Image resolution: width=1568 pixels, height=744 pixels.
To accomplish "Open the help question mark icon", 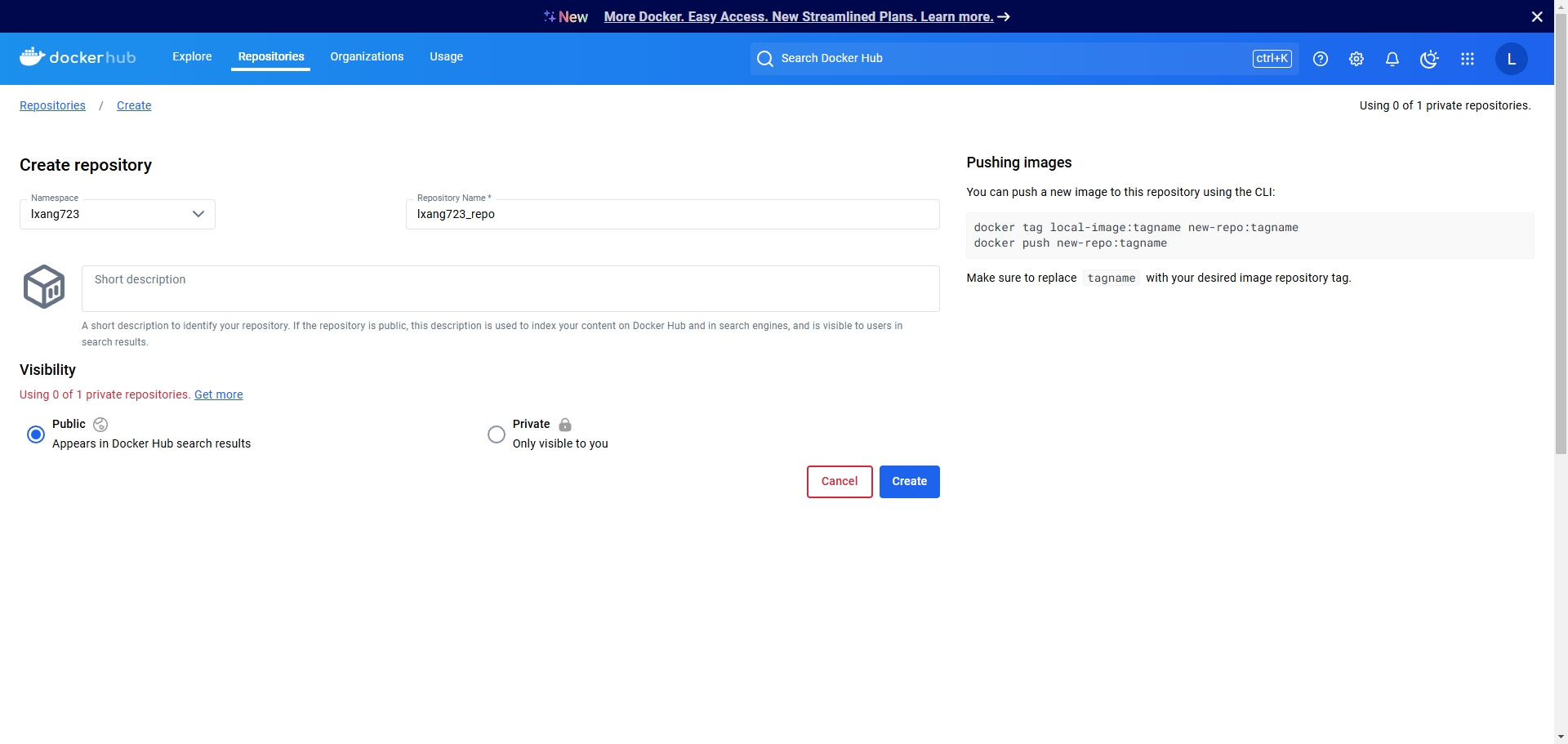I will (x=1321, y=59).
